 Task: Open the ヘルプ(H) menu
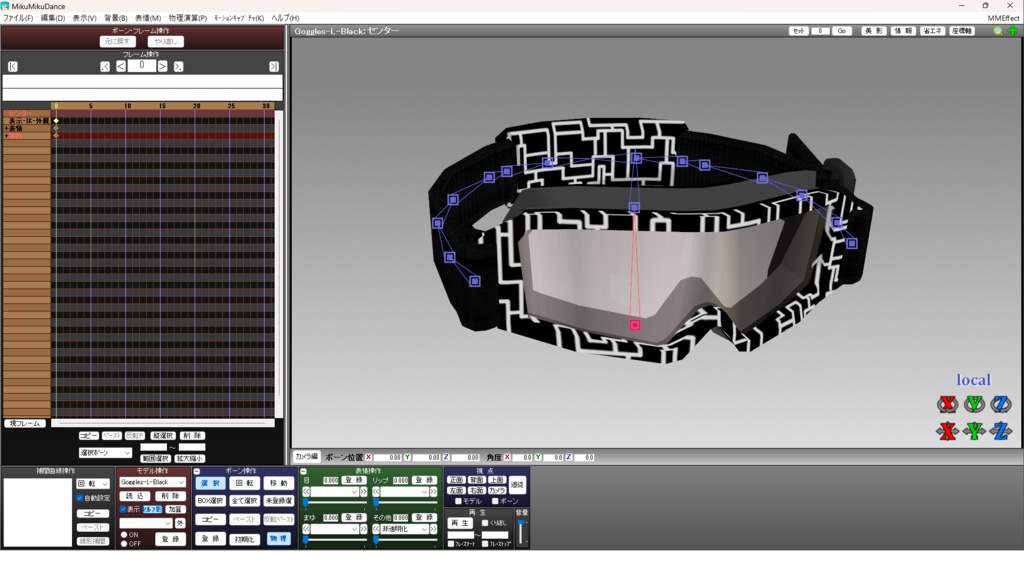[x=285, y=18]
